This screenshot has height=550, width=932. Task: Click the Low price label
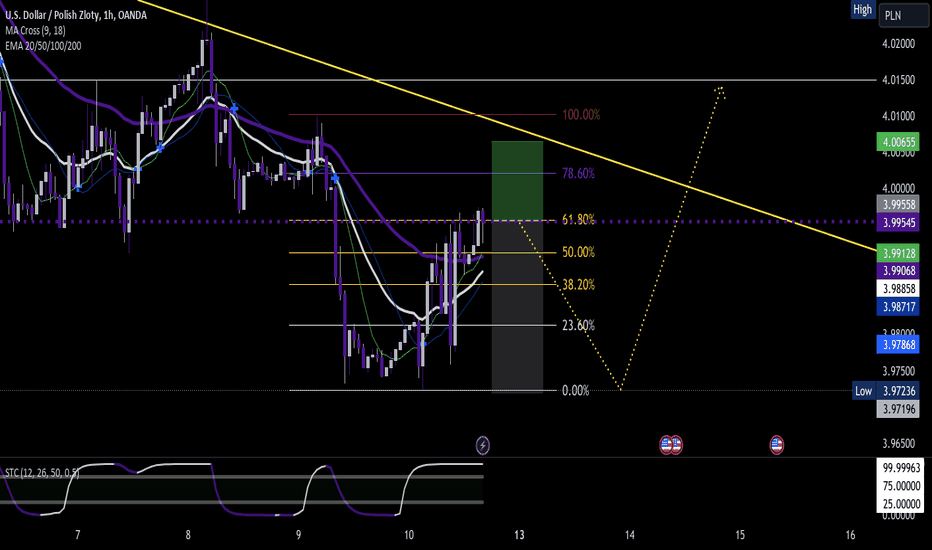pos(863,391)
